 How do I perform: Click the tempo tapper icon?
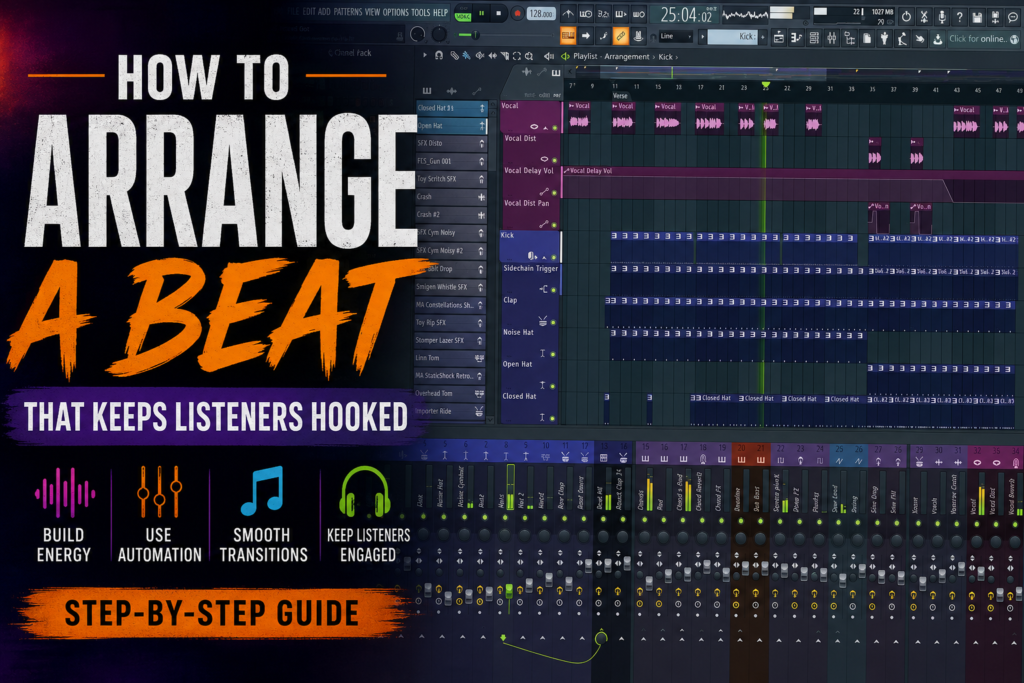[902, 39]
